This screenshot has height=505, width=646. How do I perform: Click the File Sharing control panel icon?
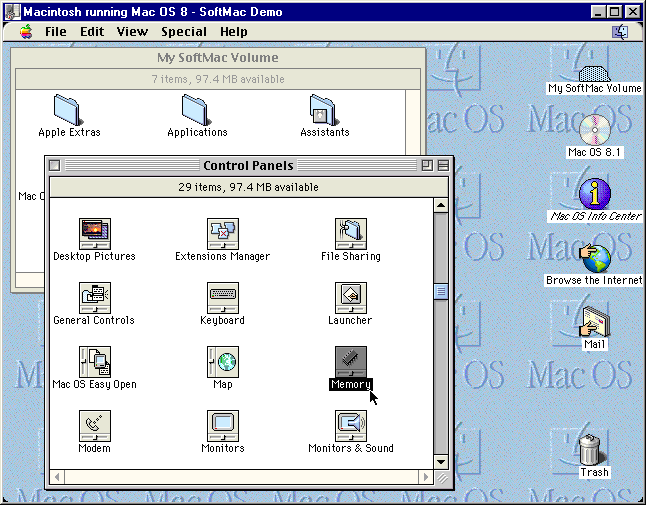click(x=351, y=234)
